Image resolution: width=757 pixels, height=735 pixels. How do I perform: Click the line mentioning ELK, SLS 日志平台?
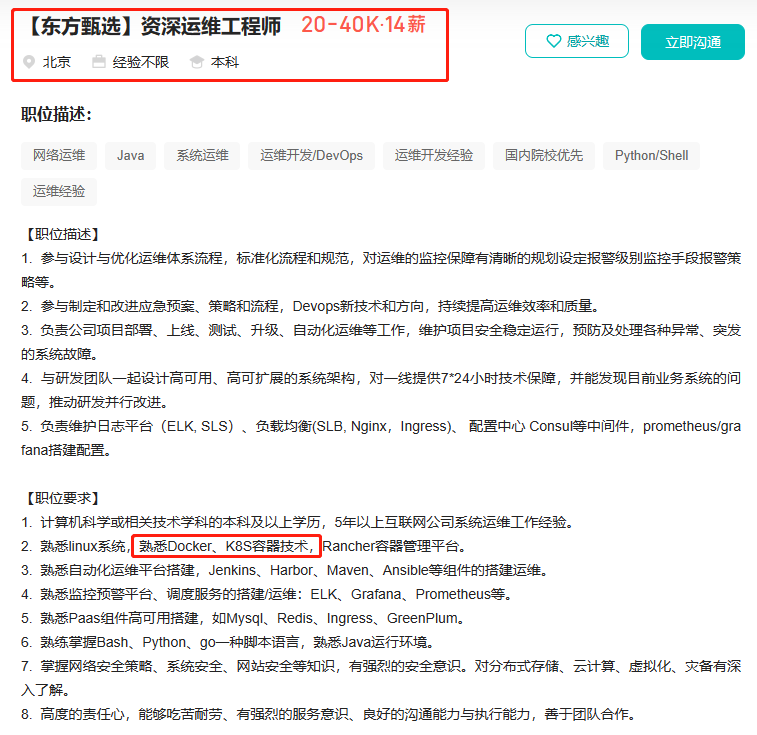(x=381, y=438)
